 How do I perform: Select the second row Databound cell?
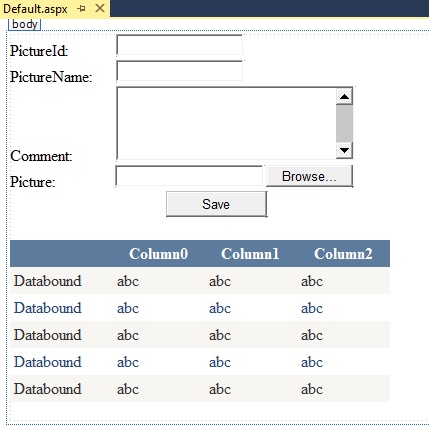coord(48,308)
